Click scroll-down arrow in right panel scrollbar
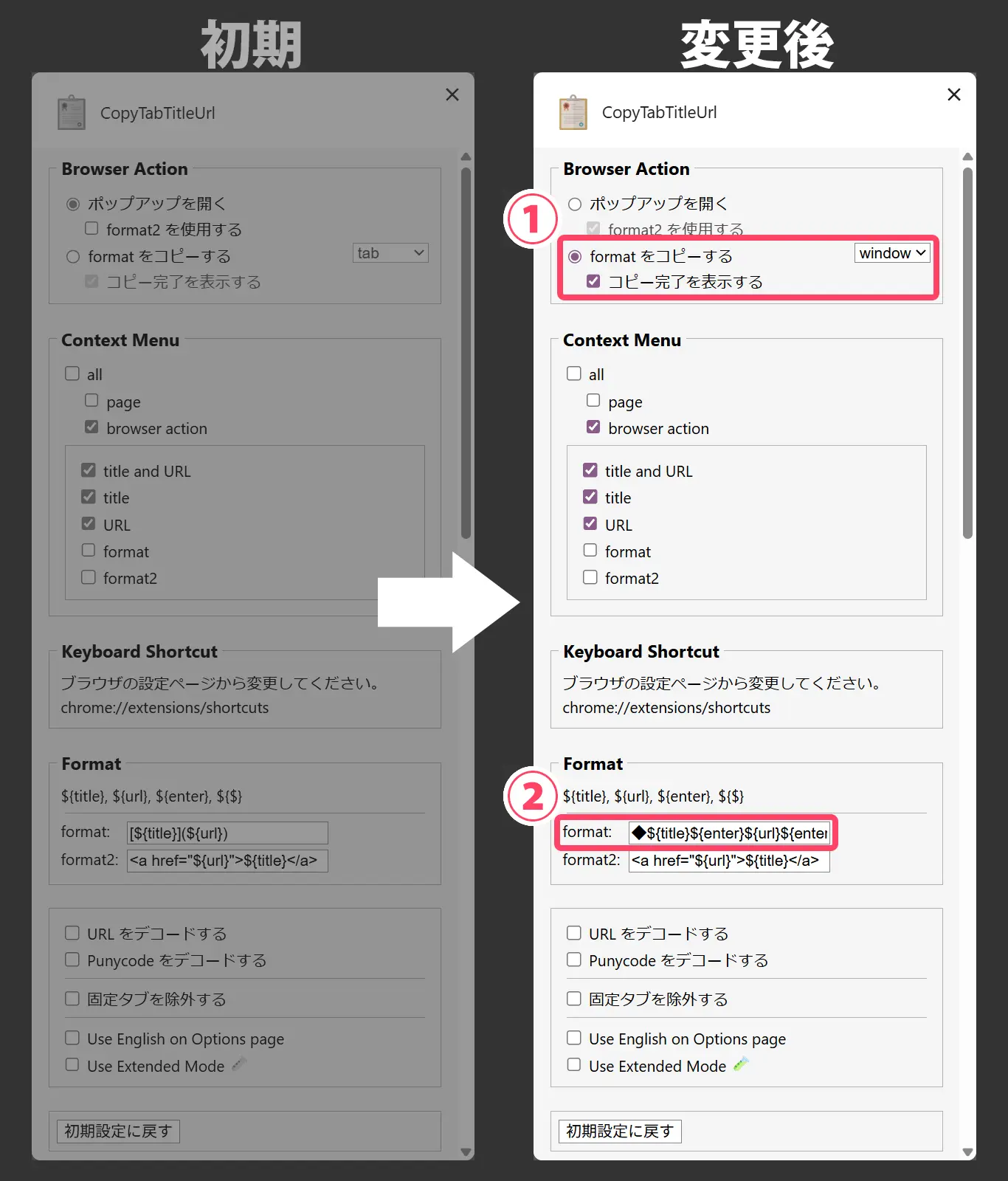 pyautogui.click(x=967, y=1151)
